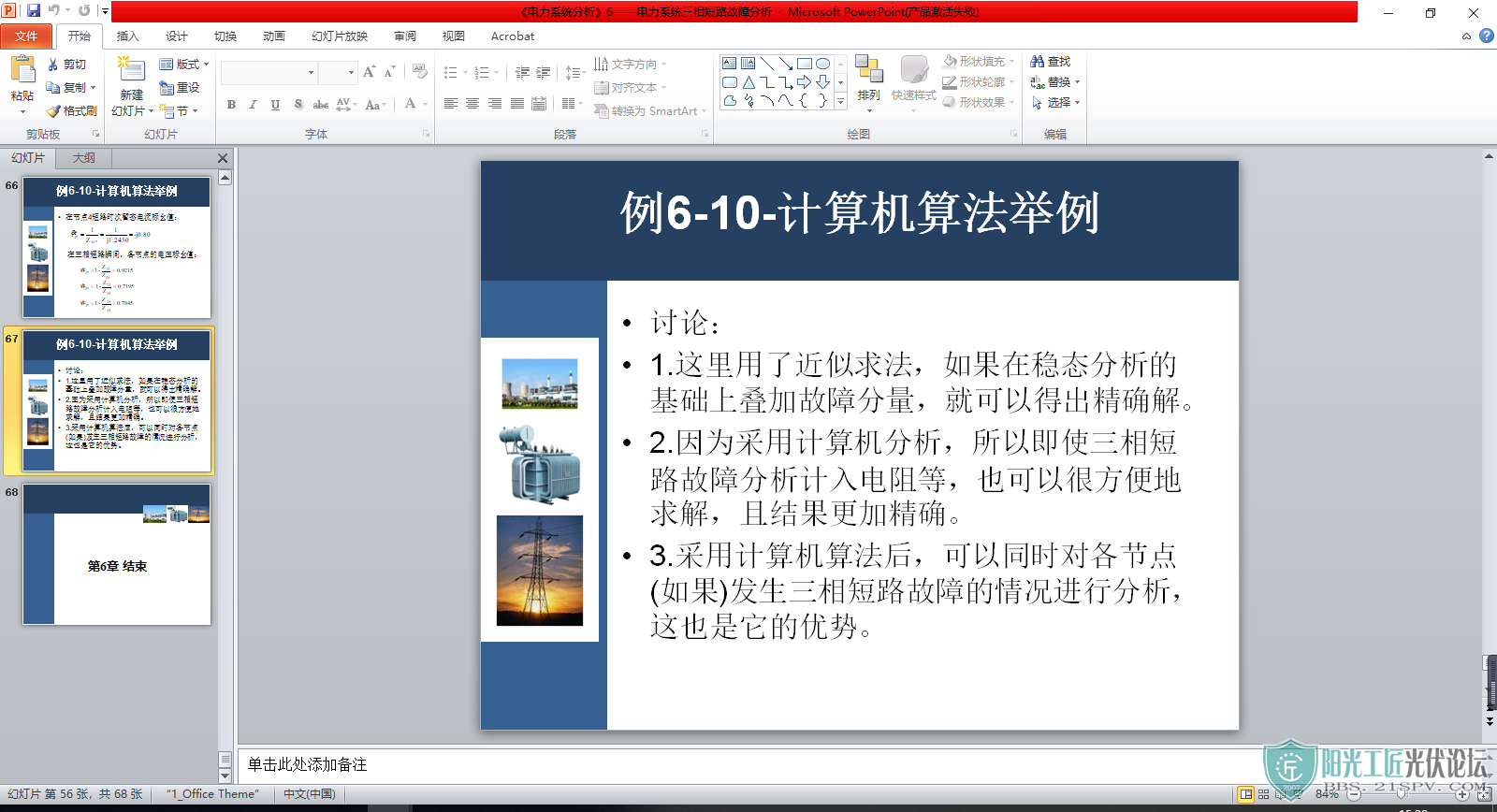Viewport: 1497px width, 812px height.
Task: Close the slide thumbnail pane with X
Action: 223,158
